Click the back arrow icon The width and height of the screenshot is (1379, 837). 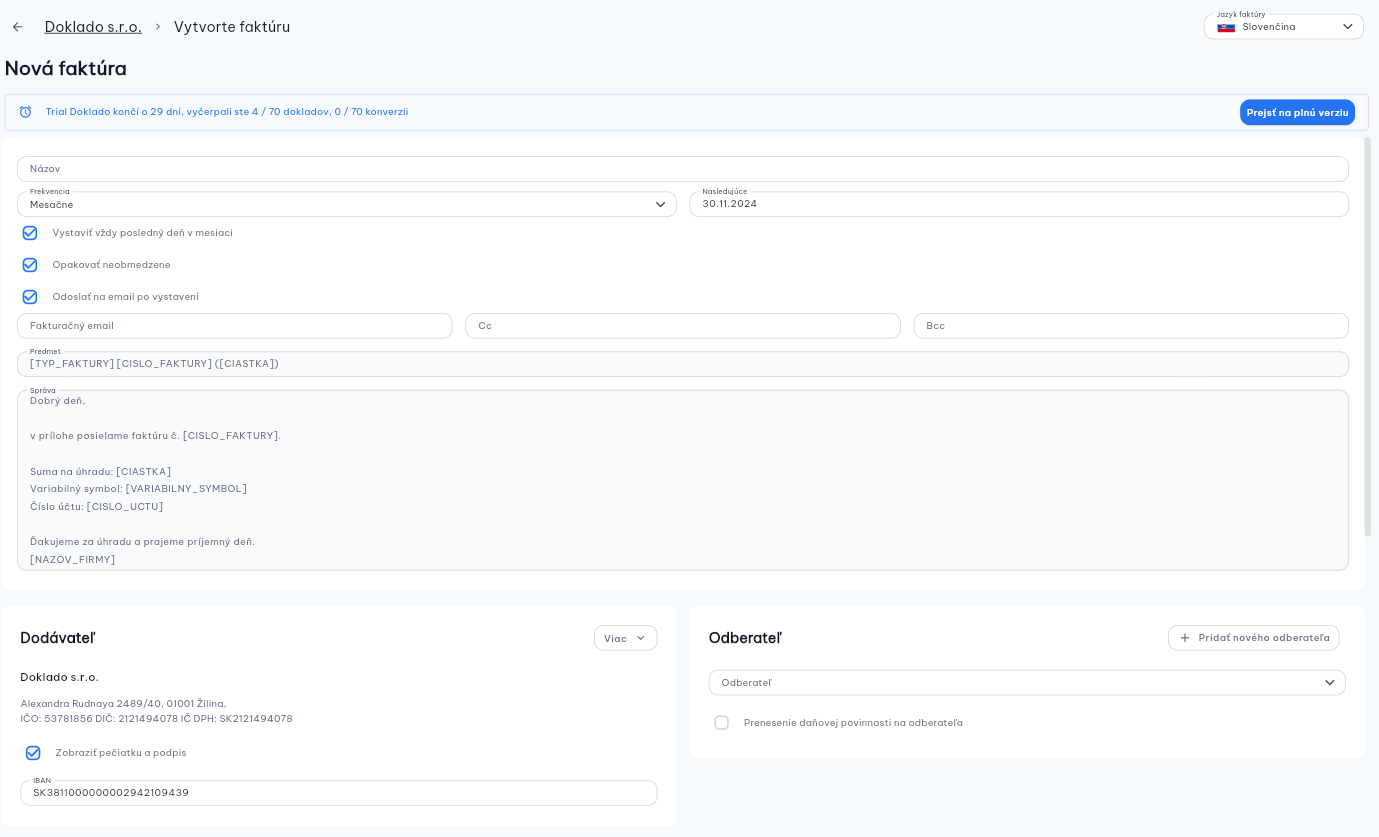(x=17, y=27)
